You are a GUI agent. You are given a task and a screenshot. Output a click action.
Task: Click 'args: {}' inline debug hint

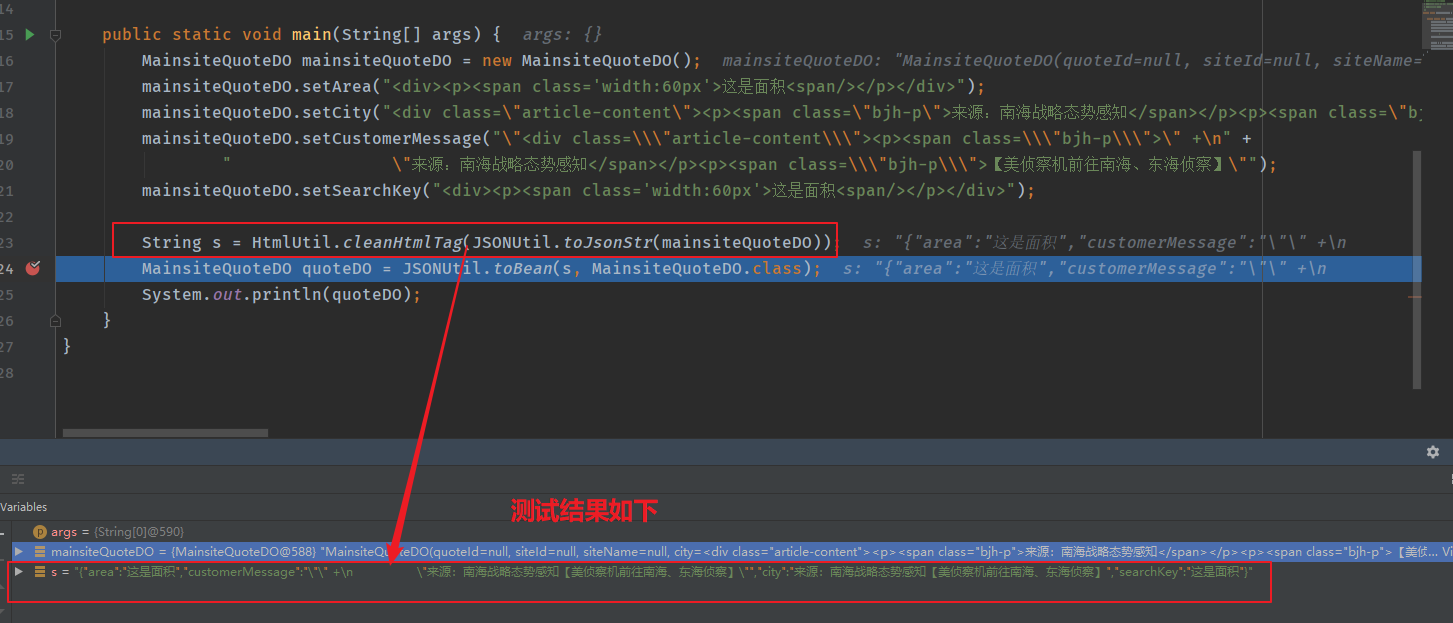(x=563, y=34)
